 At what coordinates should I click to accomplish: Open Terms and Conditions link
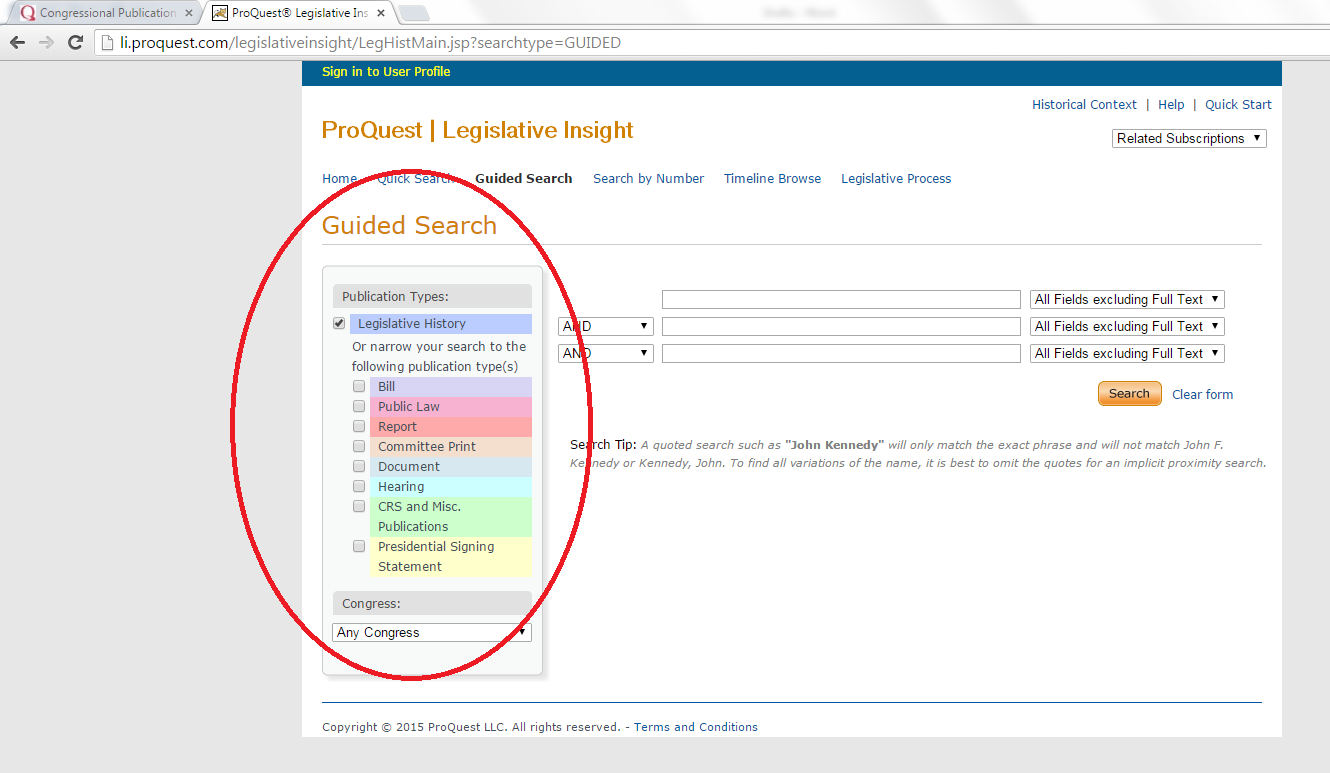696,727
